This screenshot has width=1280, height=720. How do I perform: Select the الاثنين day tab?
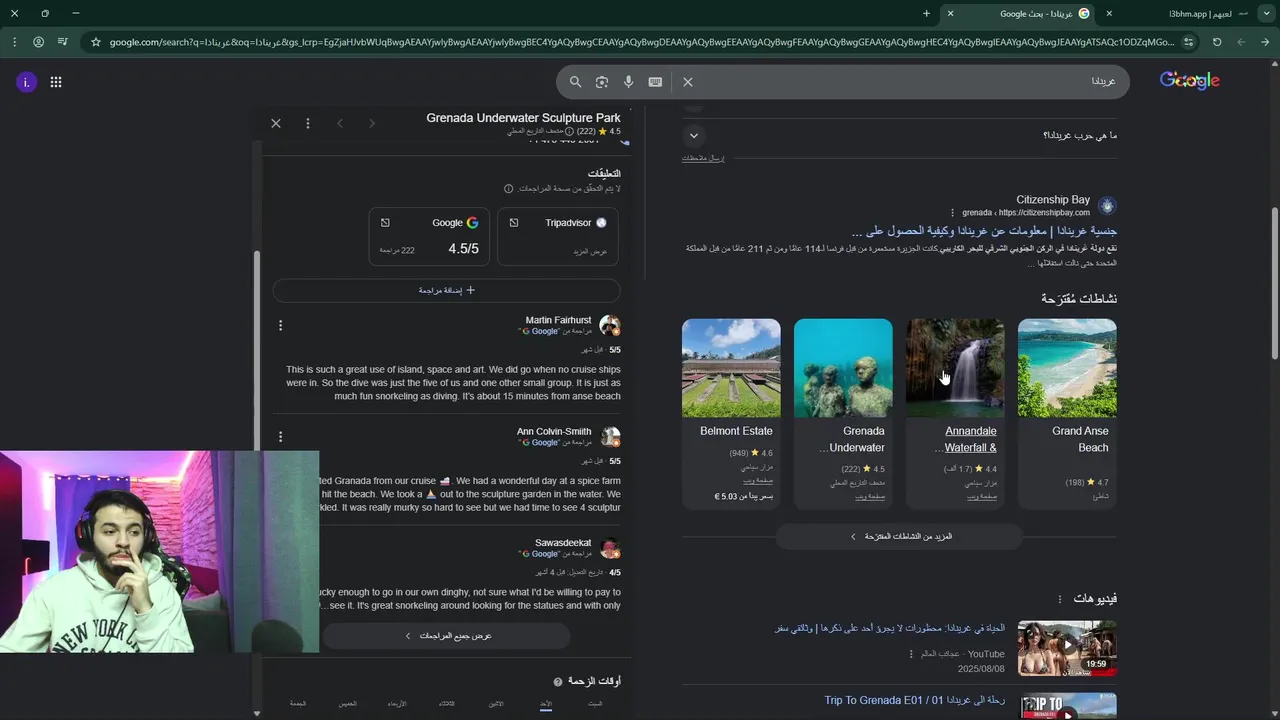(x=496, y=704)
